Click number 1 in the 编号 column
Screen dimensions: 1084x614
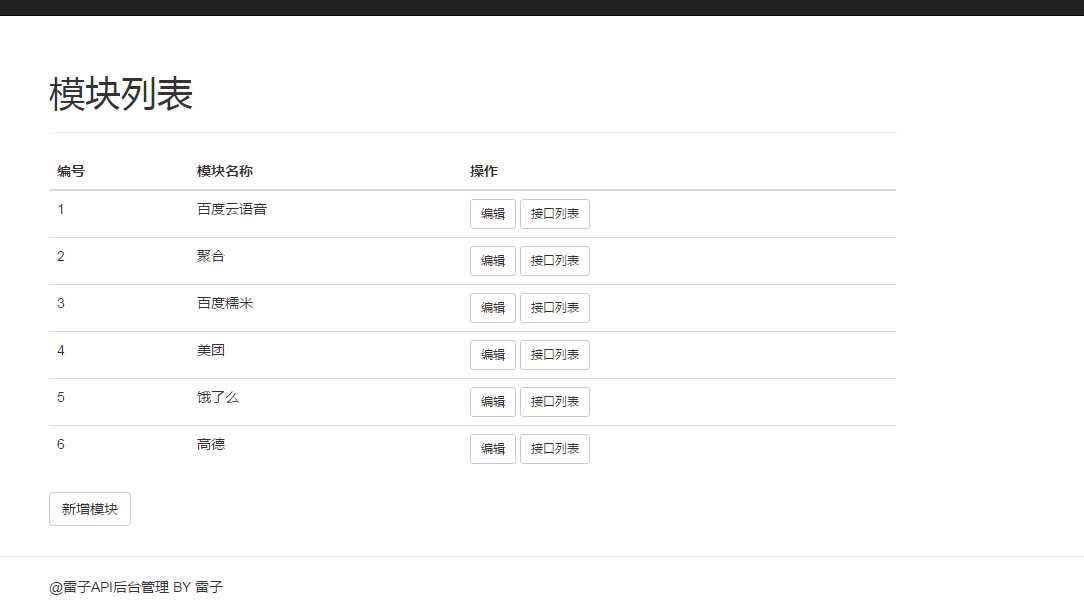pyautogui.click(x=61, y=209)
